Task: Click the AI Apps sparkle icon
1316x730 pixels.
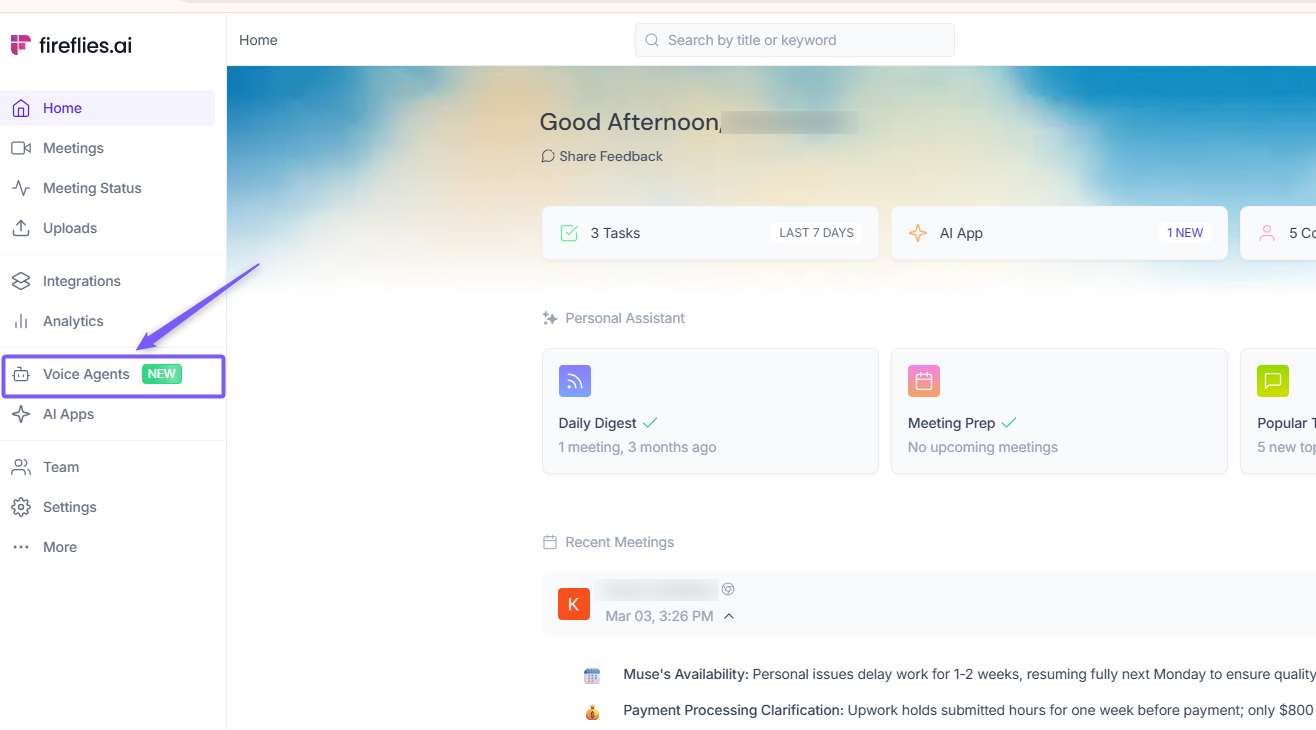Action: pyautogui.click(x=21, y=414)
